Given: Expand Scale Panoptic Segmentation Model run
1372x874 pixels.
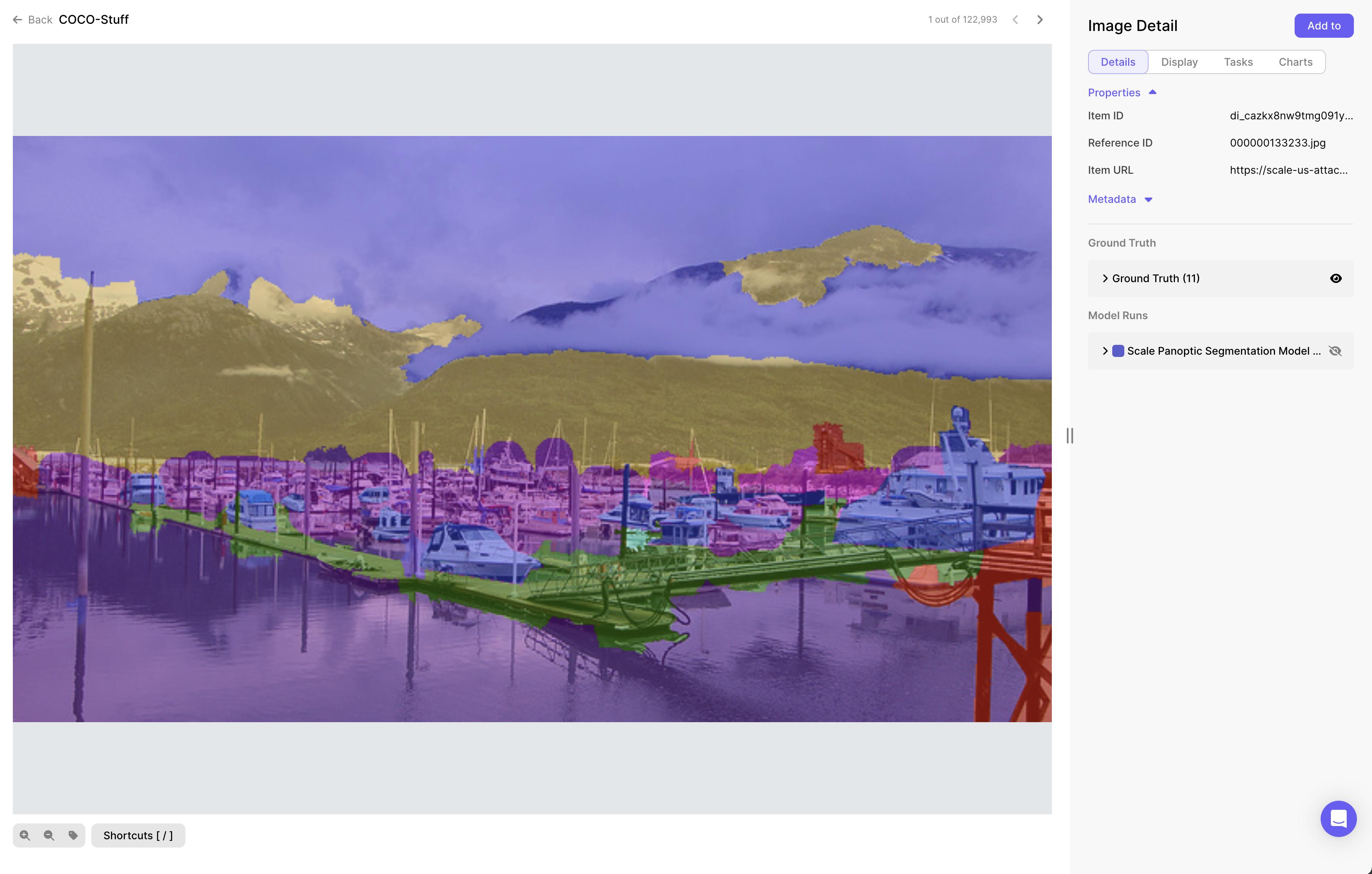Looking at the screenshot, I should (1105, 351).
